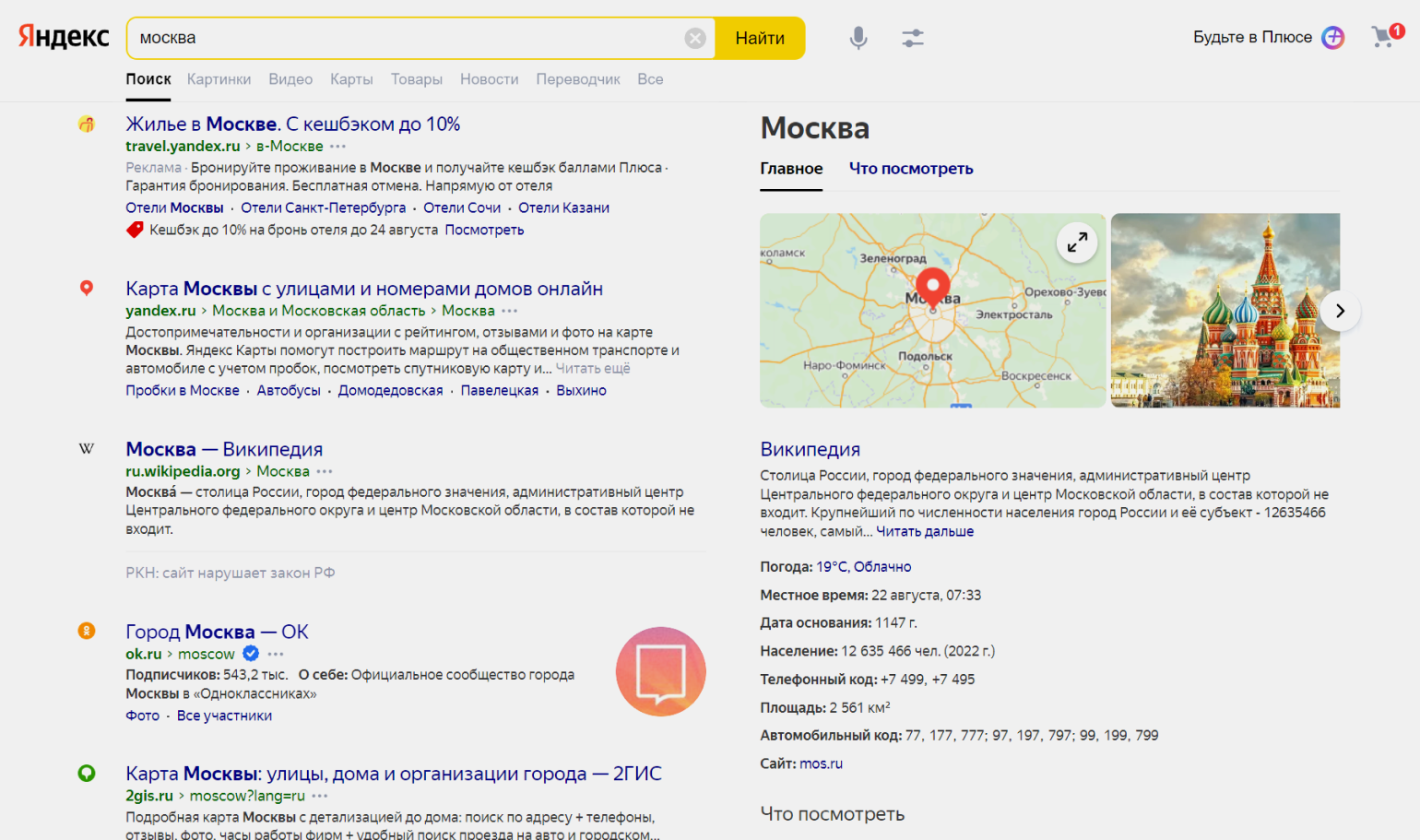1420x840 pixels.
Task: Click the Yandex Plus icon
Action: [1332, 37]
